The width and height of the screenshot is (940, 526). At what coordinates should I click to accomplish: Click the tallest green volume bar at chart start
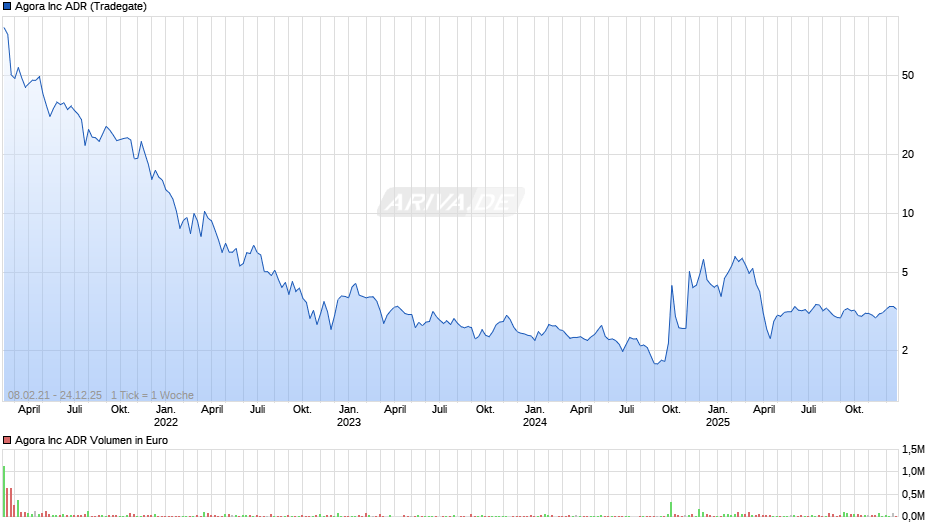pos(4,491)
